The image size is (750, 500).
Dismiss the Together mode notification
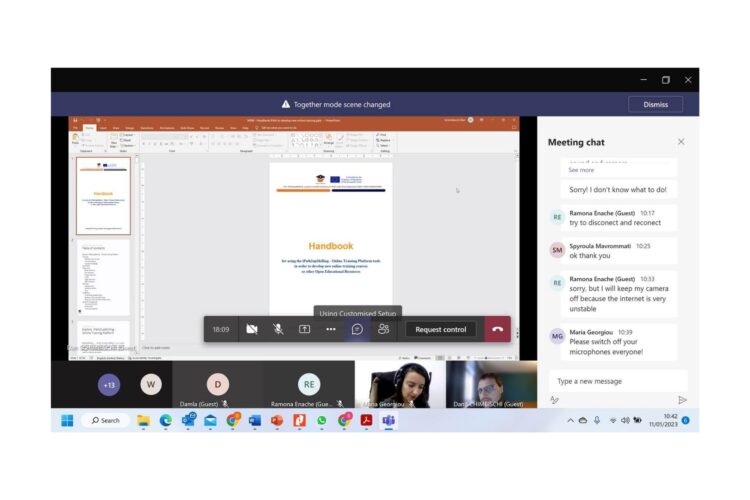point(655,104)
